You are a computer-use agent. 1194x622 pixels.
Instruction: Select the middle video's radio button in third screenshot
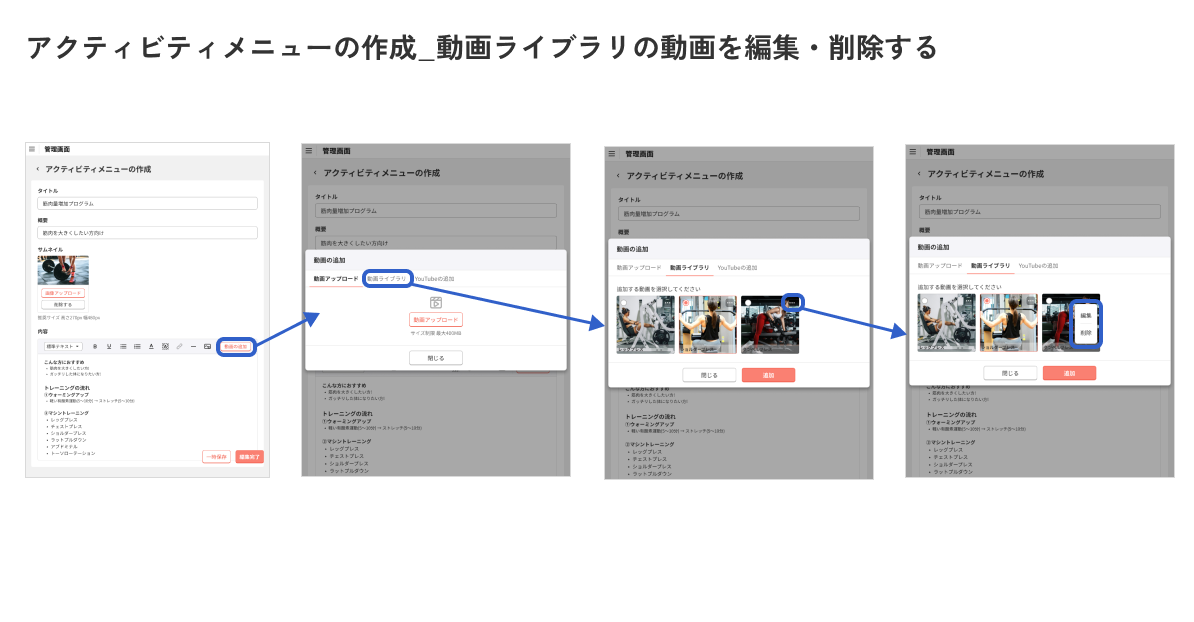coord(685,301)
